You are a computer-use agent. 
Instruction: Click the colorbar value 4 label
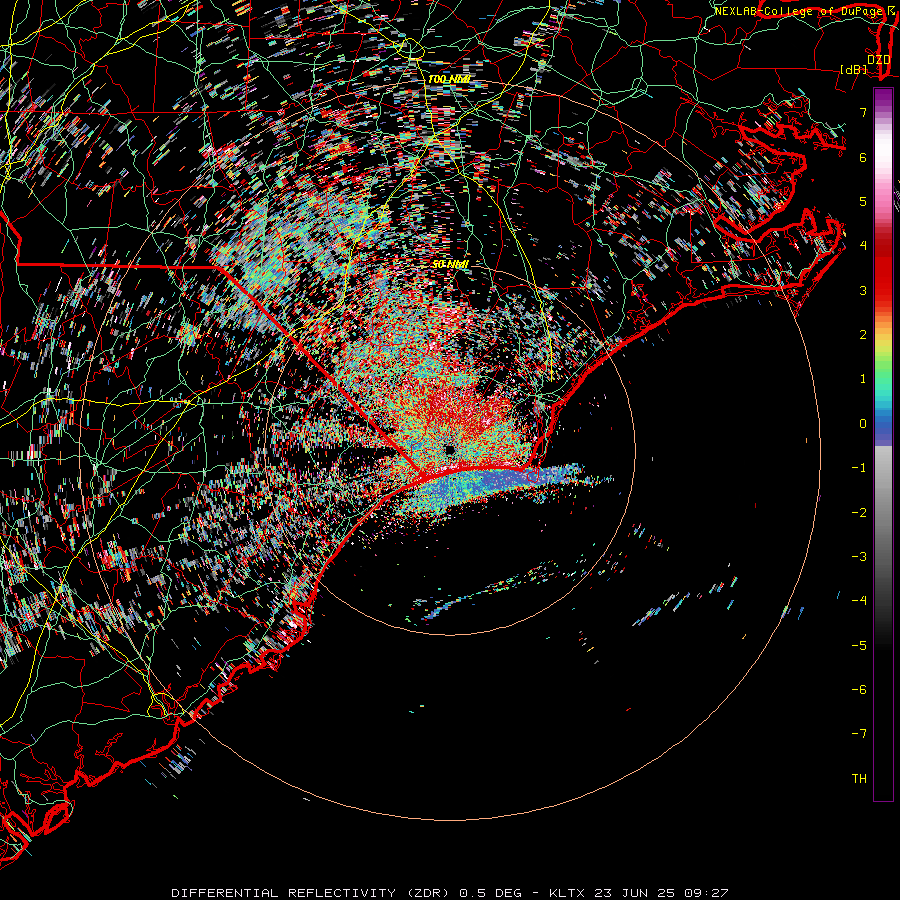click(x=863, y=246)
